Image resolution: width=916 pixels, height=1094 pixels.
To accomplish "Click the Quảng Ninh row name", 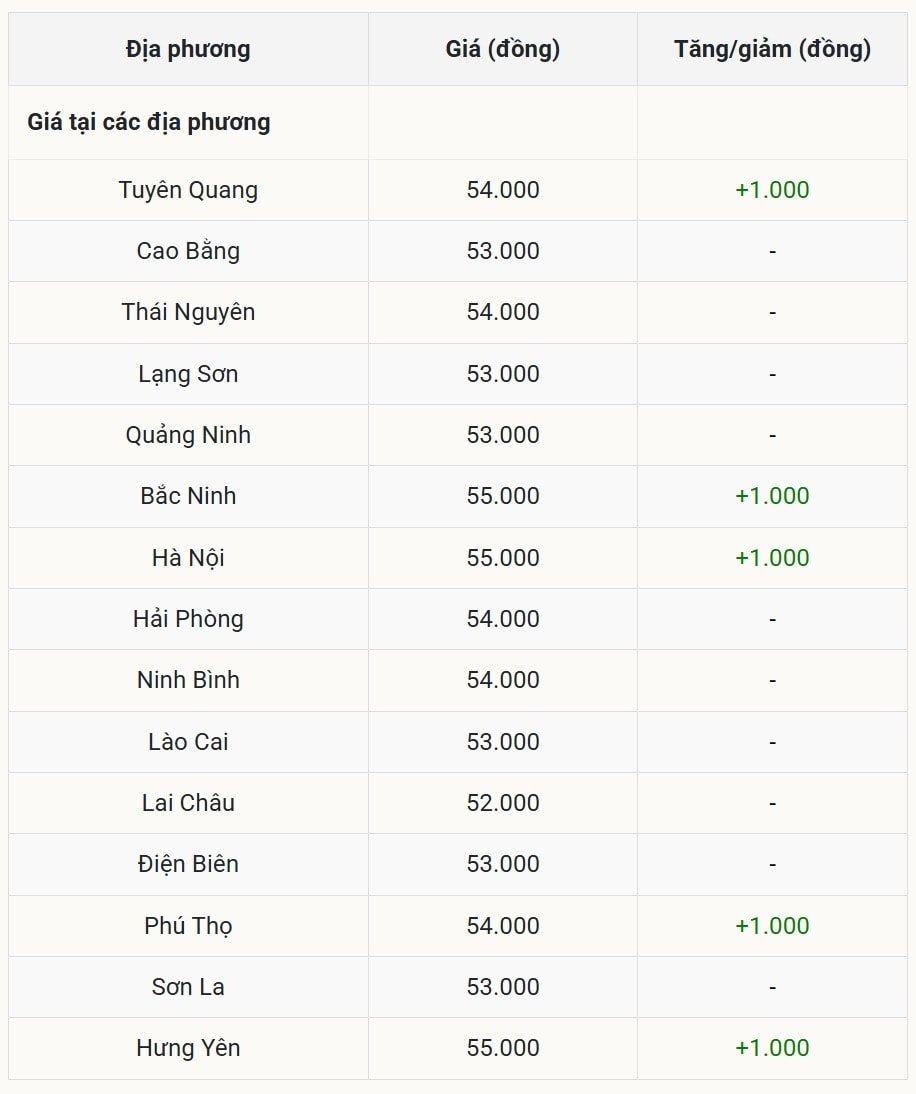I will click(x=188, y=435).
